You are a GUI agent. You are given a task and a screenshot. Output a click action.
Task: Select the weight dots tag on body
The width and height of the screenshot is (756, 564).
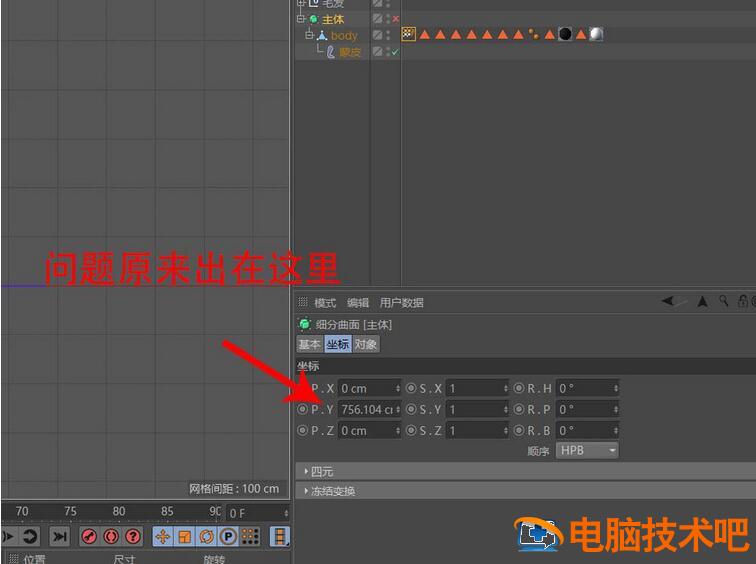click(x=534, y=34)
